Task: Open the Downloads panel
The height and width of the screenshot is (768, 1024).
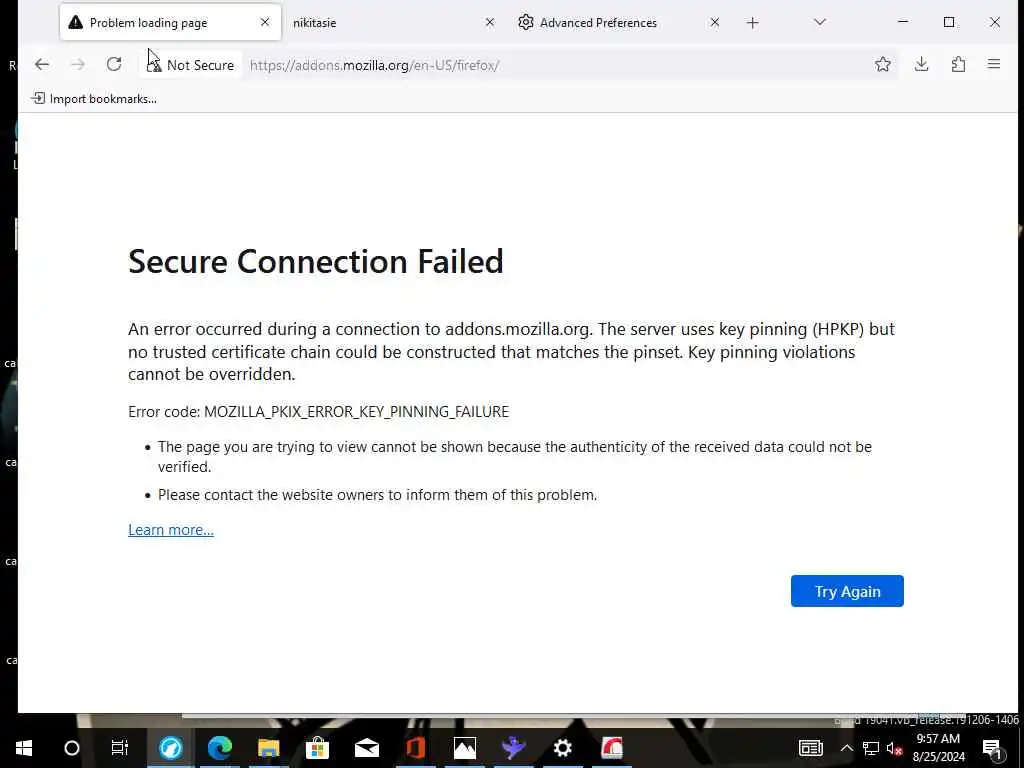Action: 921,65
